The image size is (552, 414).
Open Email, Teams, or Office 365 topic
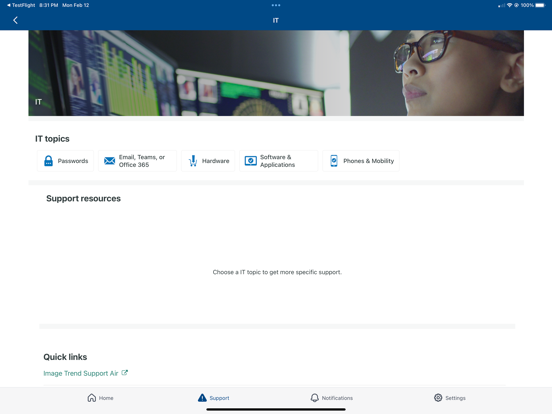[137, 161]
